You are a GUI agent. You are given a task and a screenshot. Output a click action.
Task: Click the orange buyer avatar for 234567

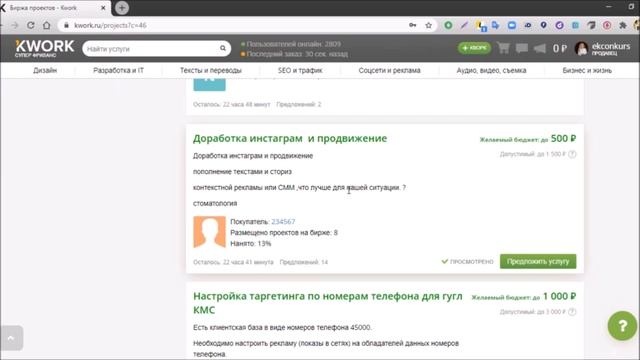(209, 232)
